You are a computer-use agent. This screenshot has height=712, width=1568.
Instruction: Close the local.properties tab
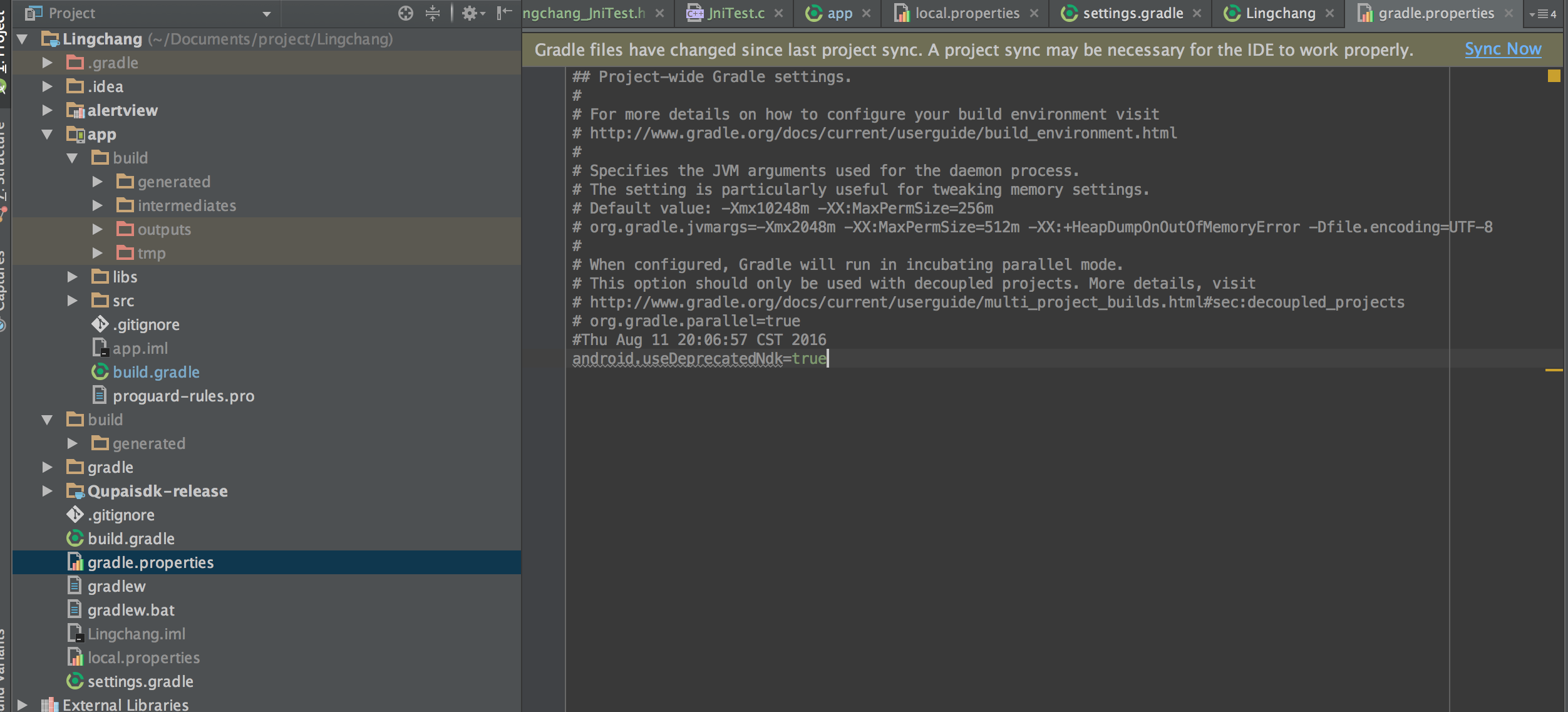pyautogui.click(x=1034, y=13)
